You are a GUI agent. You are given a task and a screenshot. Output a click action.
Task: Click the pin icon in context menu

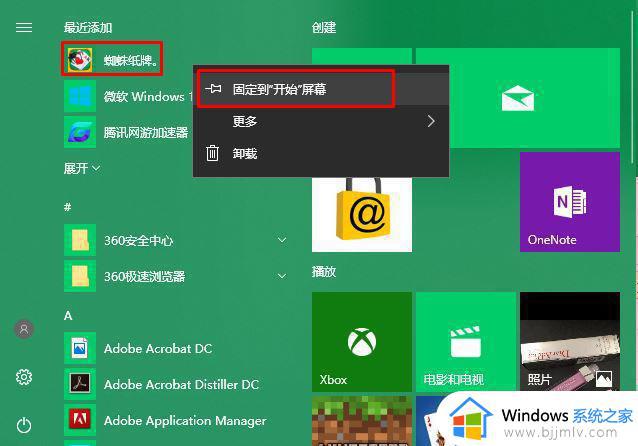(213, 89)
